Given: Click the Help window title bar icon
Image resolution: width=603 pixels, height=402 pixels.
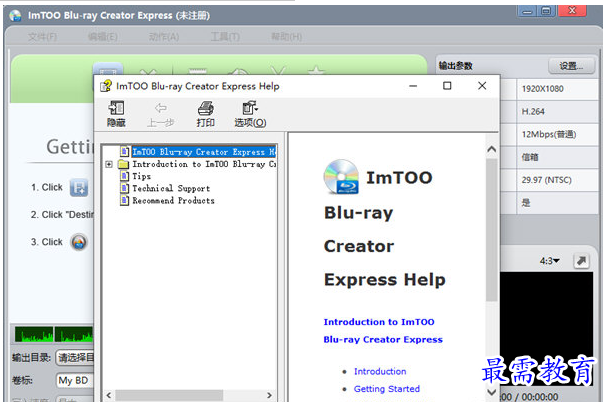Looking at the screenshot, I should coord(106,86).
